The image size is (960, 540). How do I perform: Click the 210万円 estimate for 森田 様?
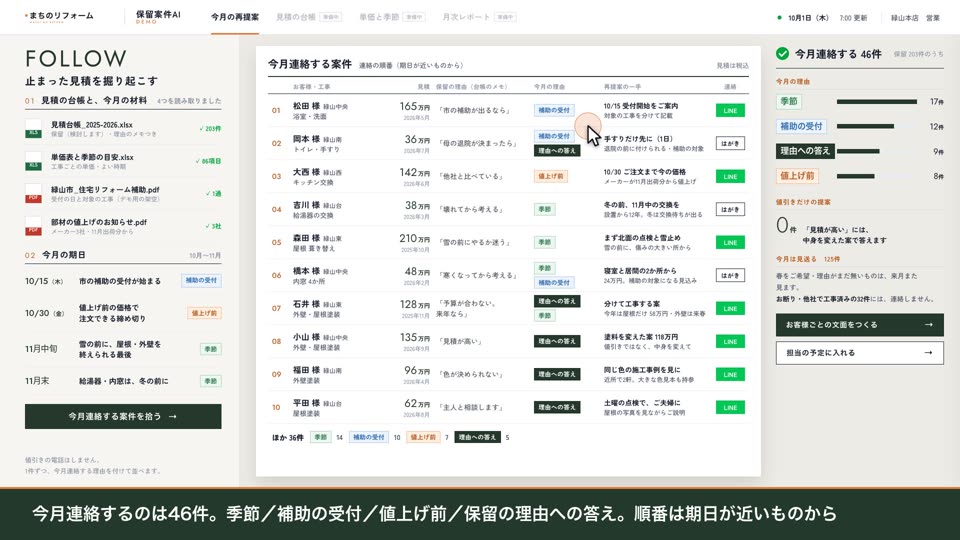(x=414, y=239)
